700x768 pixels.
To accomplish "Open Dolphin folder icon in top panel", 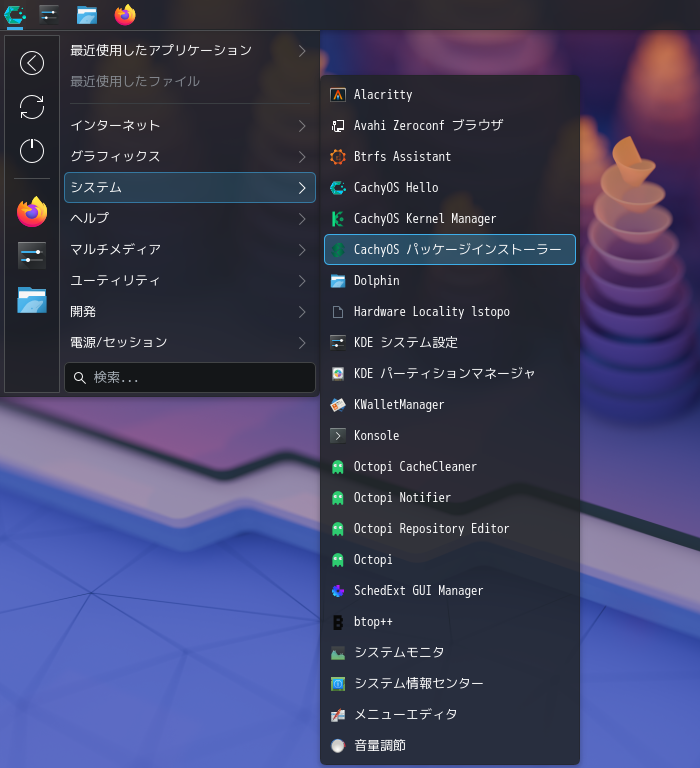I will click(87, 15).
